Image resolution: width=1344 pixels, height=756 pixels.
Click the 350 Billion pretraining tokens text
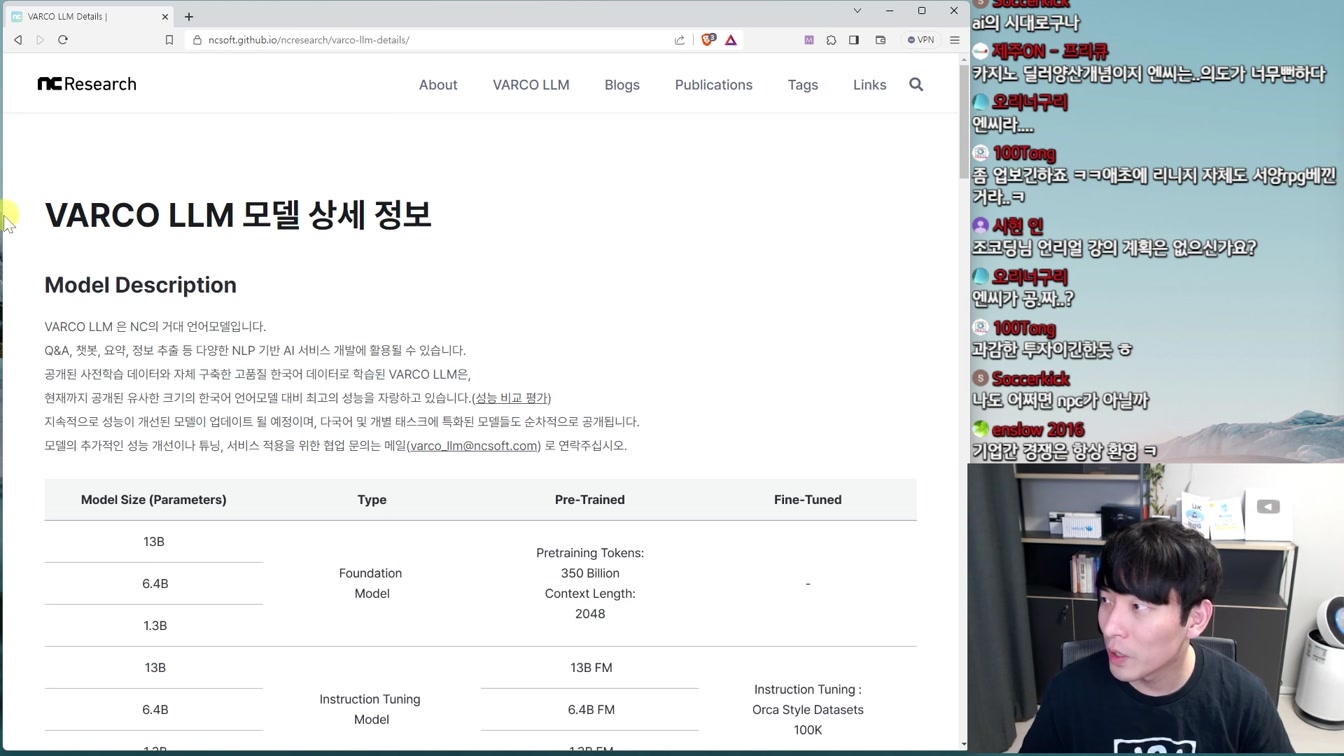point(590,573)
